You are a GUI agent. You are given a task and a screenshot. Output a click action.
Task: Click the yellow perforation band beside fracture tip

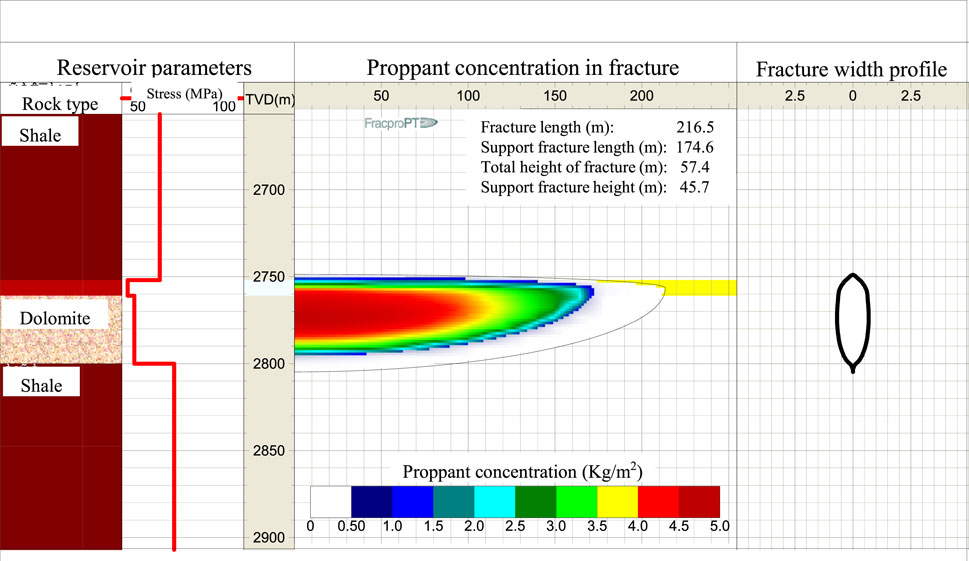coord(700,288)
